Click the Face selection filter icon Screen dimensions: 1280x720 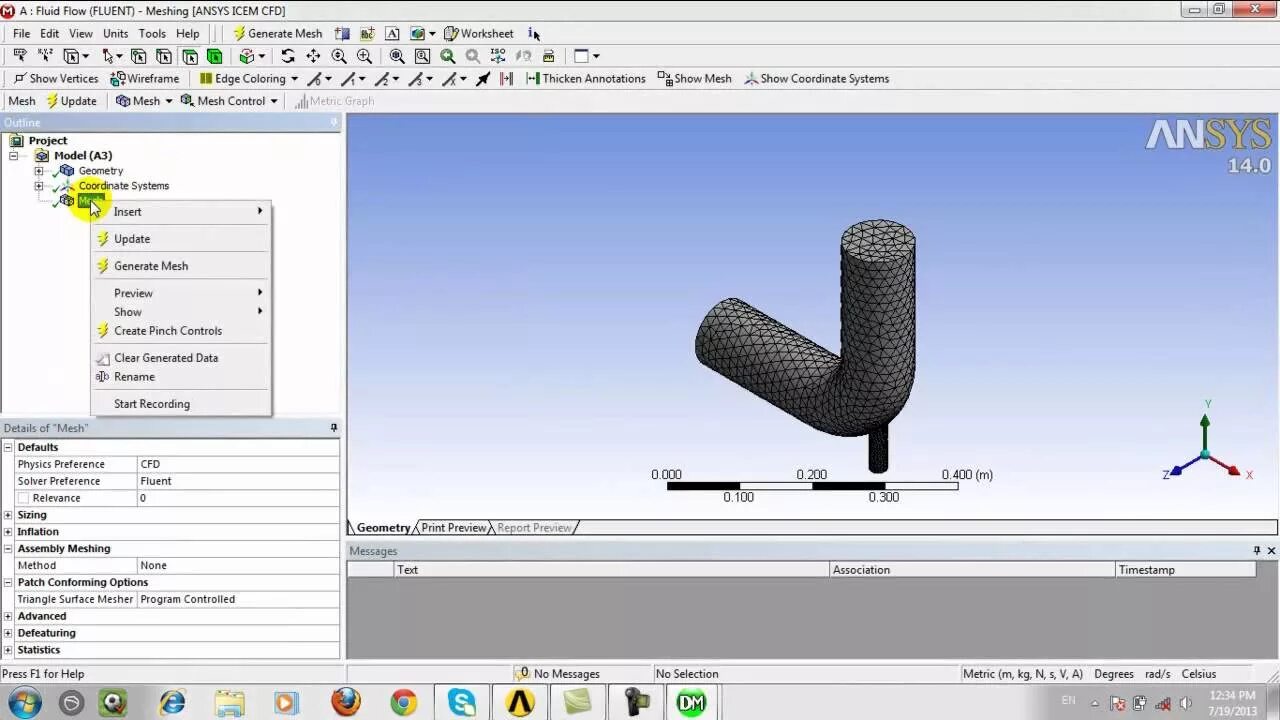coord(189,56)
